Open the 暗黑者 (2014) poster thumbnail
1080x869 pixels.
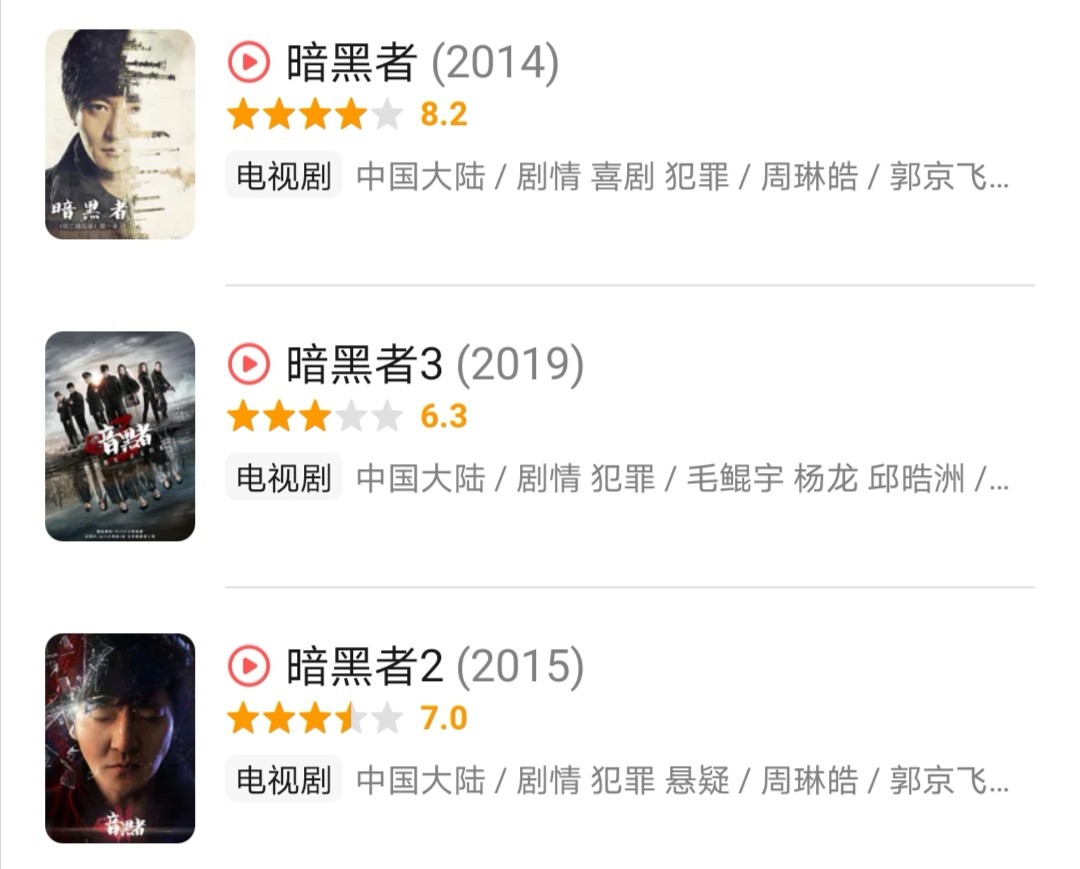point(120,134)
